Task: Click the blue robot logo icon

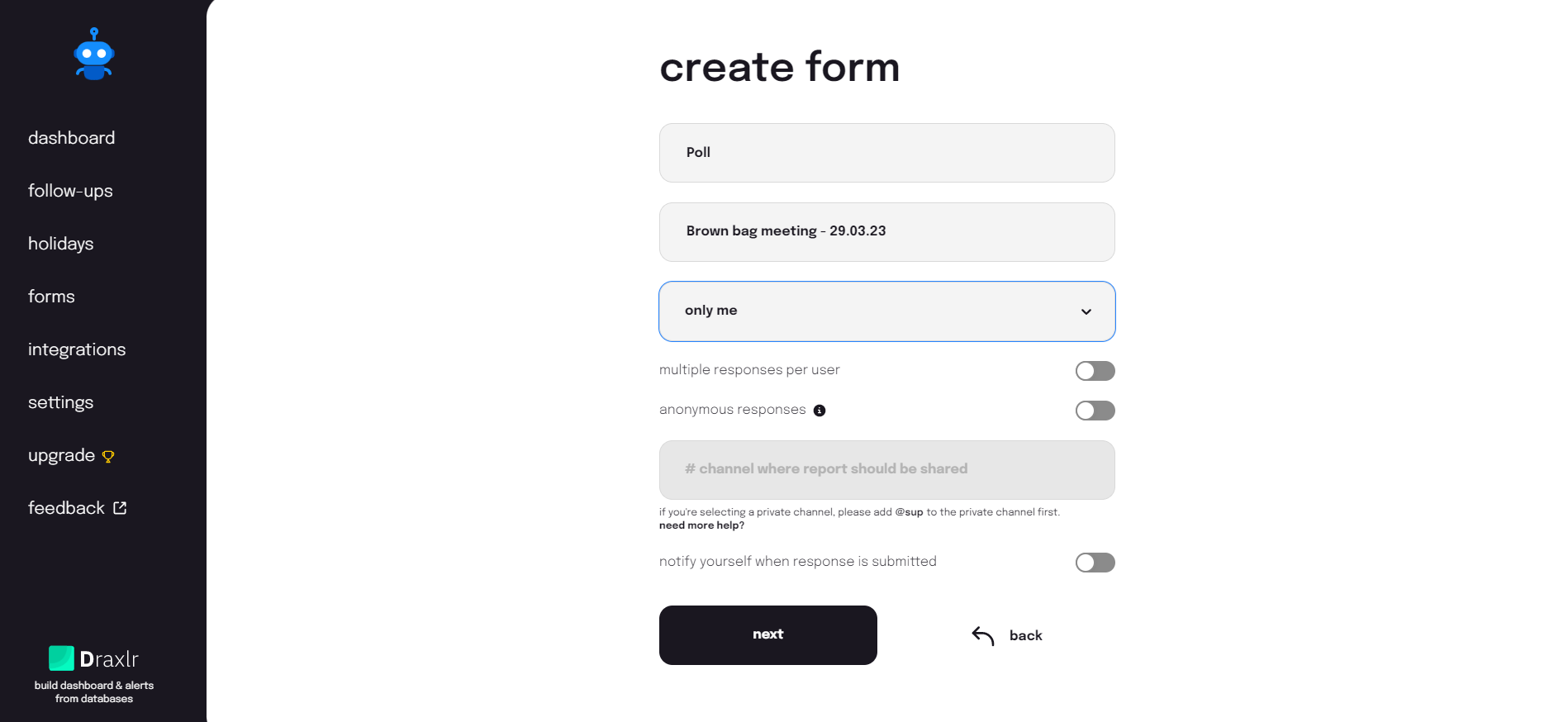Action: (94, 55)
